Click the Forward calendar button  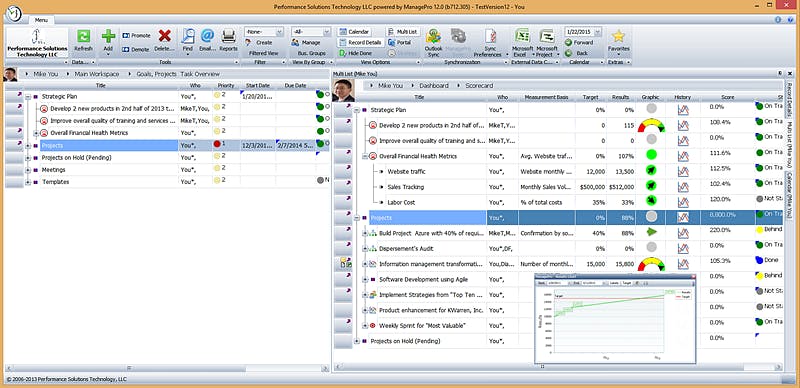(x=579, y=43)
